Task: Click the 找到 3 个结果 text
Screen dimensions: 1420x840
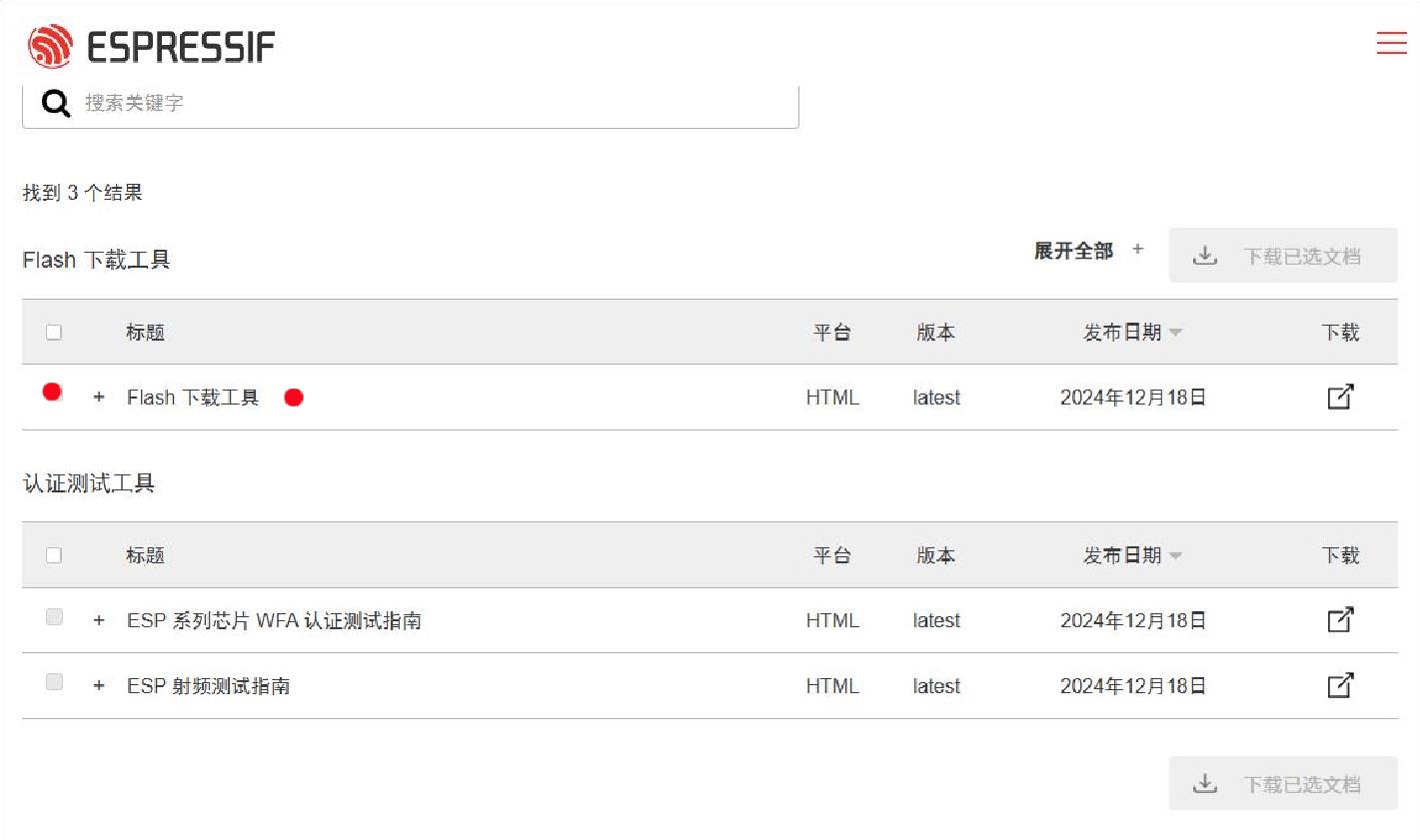Action: 82,193
